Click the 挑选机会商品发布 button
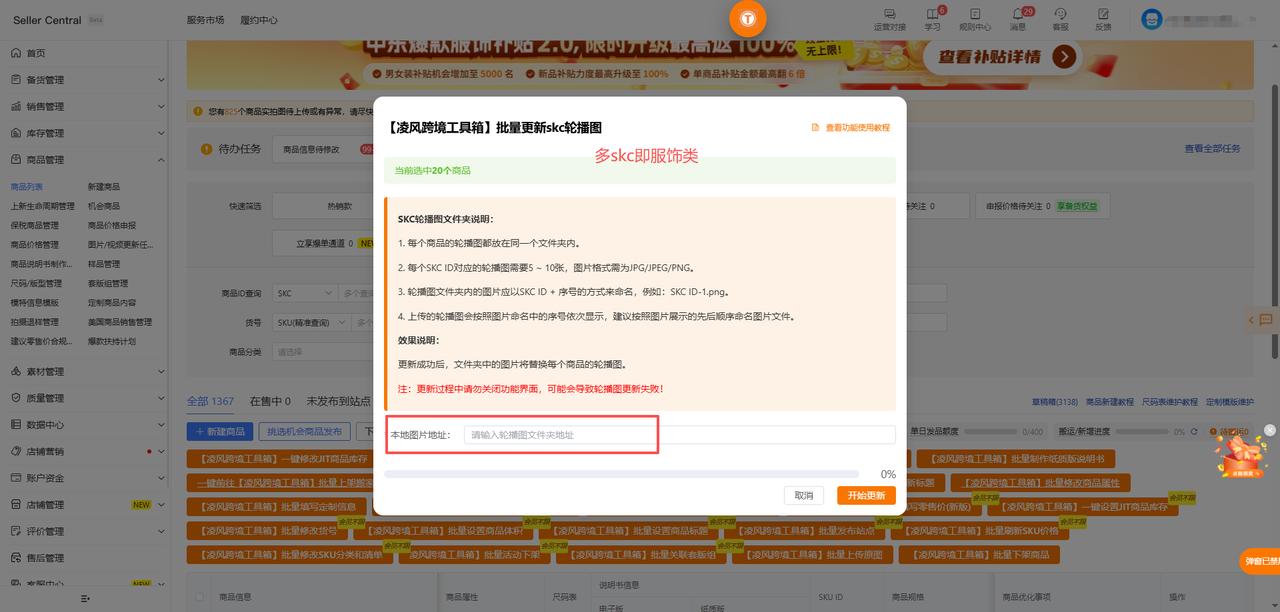Image resolution: width=1280 pixels, height=612 pixels. [304, 431]
